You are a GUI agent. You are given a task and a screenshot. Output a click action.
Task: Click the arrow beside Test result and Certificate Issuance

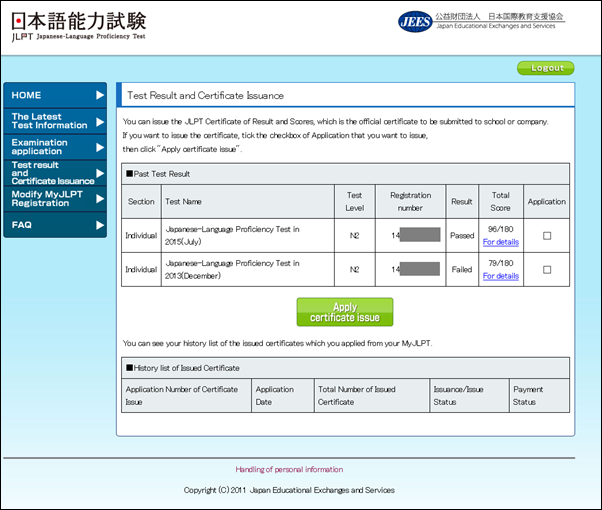coord(100,173)
